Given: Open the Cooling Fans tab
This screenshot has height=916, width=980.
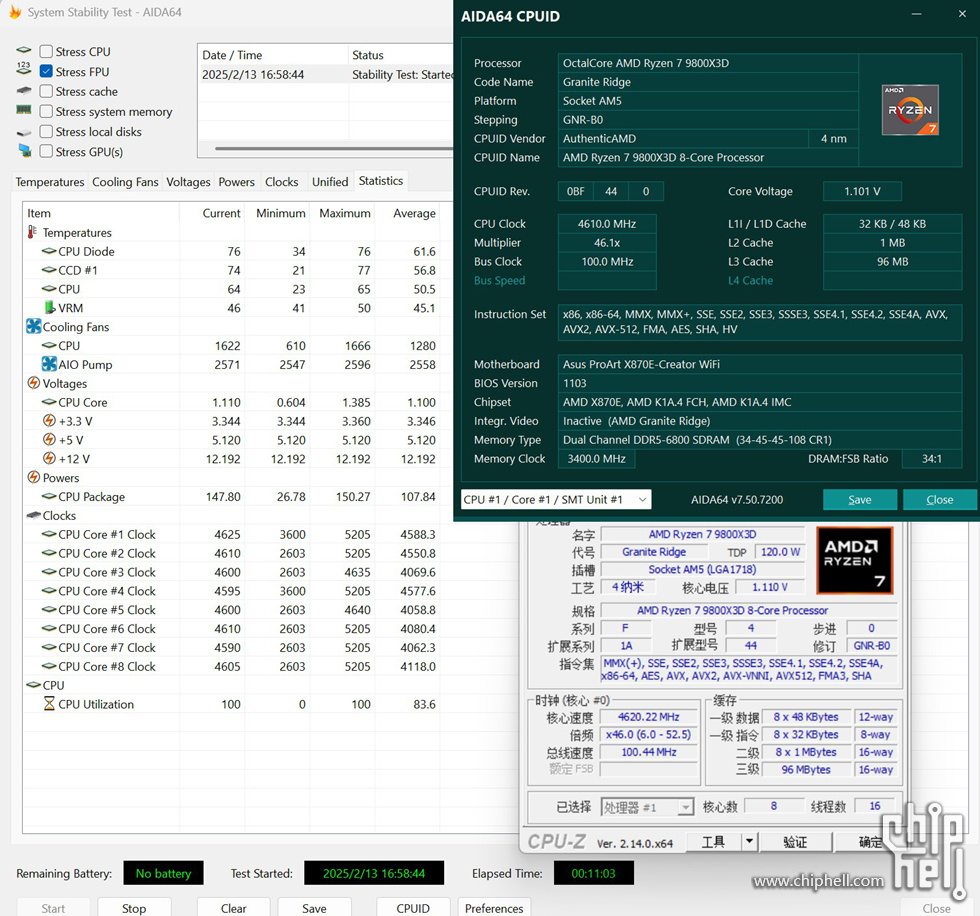Looking at the screenshot, I should [x=125, y=182].
